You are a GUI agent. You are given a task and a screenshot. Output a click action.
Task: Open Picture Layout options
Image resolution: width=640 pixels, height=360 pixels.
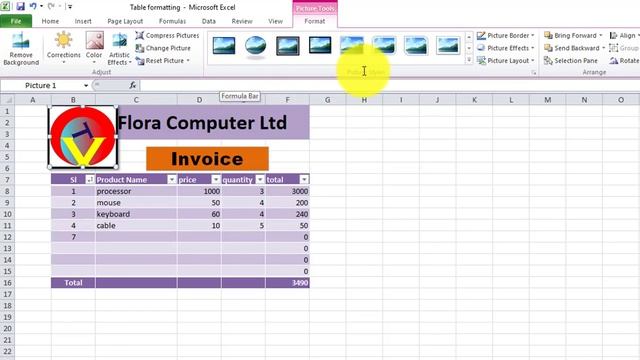point(506,60)
